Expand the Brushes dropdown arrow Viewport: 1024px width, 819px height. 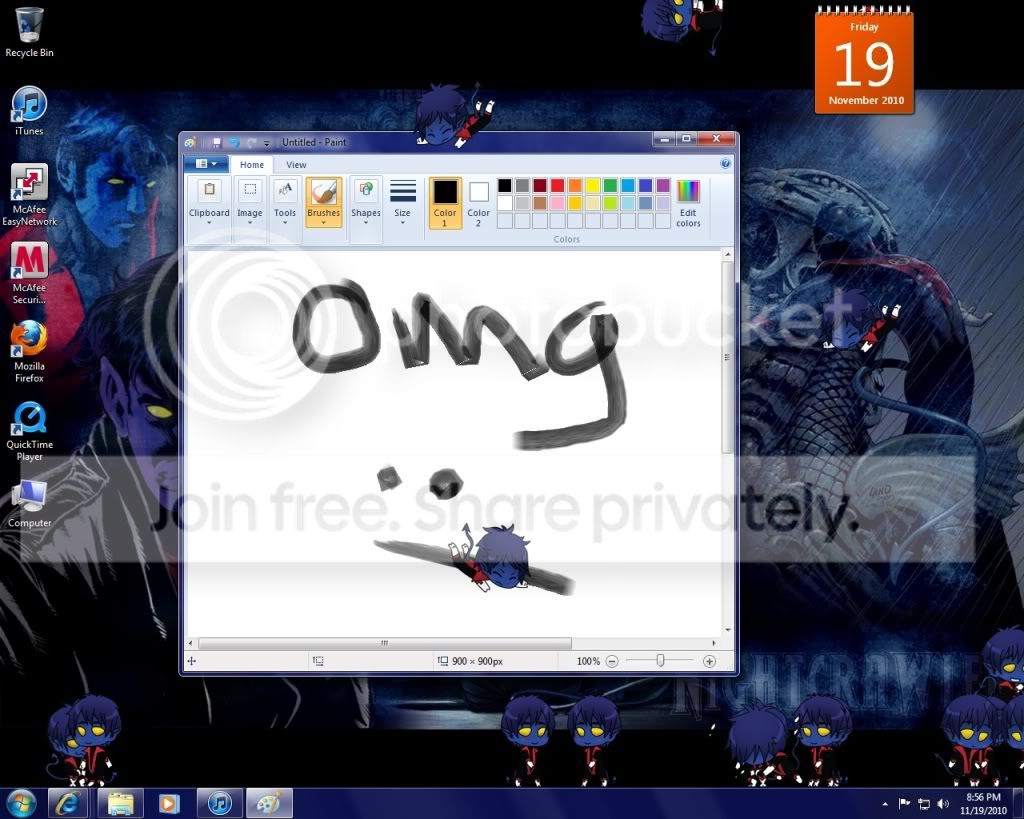[x=324, y=223]
